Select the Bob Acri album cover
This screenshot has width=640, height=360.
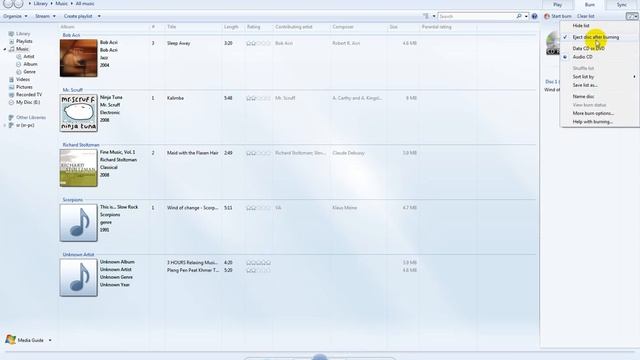click(78, 58)
